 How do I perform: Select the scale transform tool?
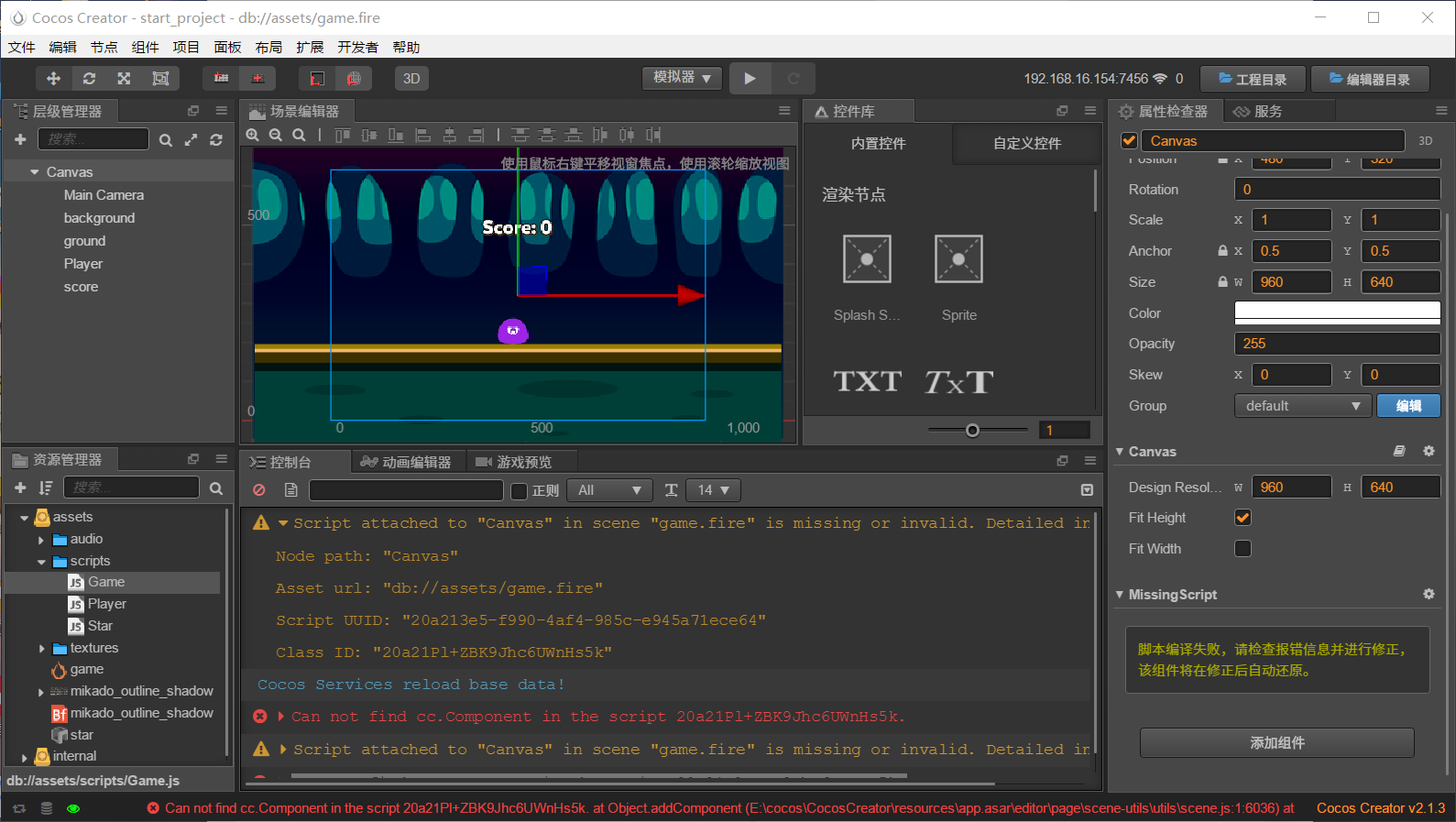point(124,79)
